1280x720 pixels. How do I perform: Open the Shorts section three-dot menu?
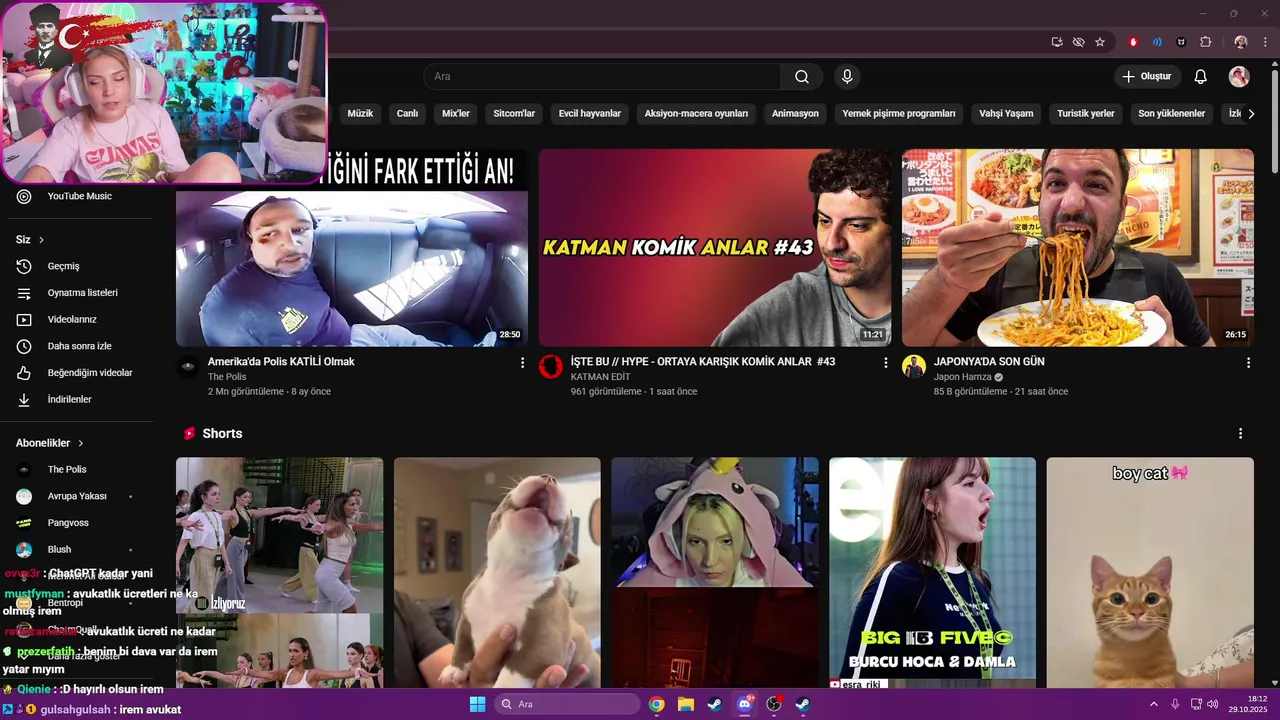[x=1240, y=434]
